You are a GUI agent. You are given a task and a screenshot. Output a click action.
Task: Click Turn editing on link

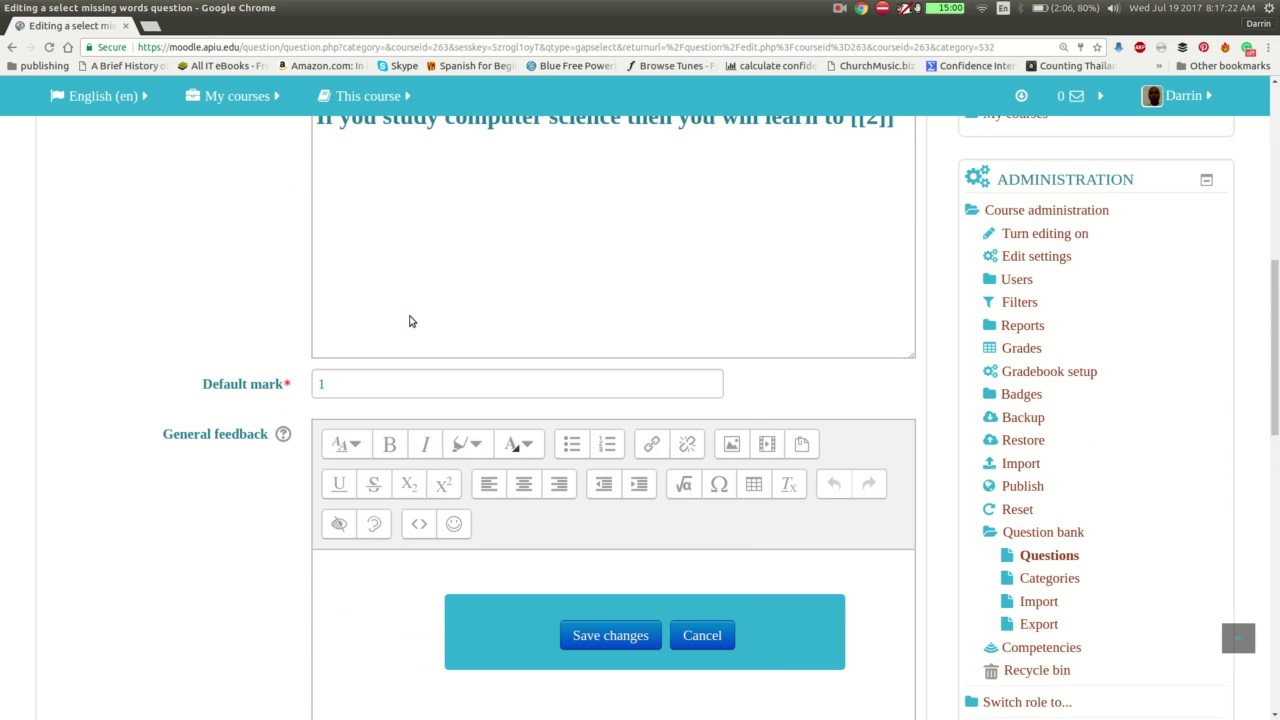[x=1045, y=233]
